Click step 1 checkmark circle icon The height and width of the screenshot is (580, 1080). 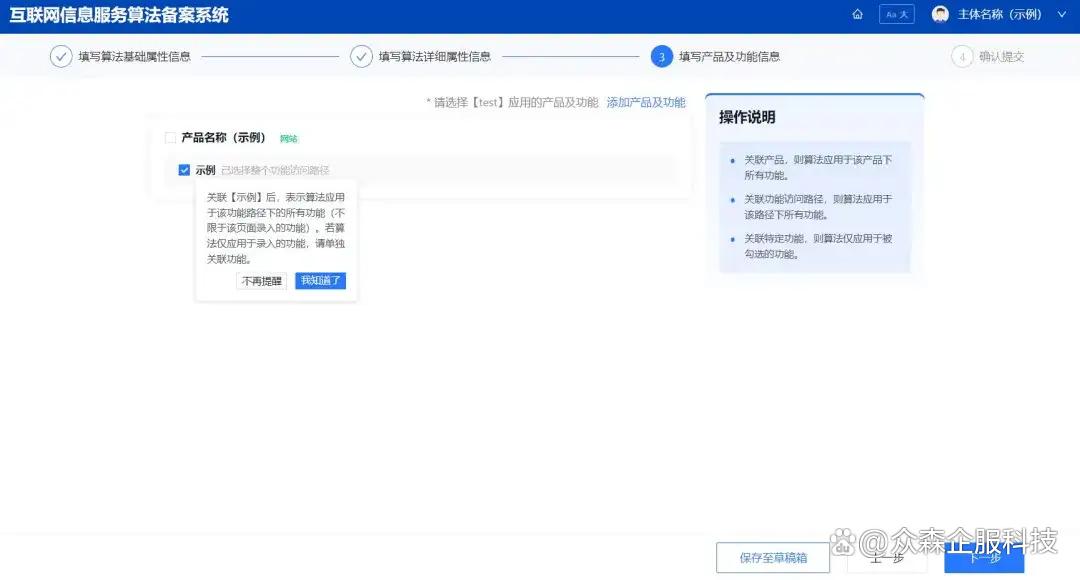[x=61, y=56]
